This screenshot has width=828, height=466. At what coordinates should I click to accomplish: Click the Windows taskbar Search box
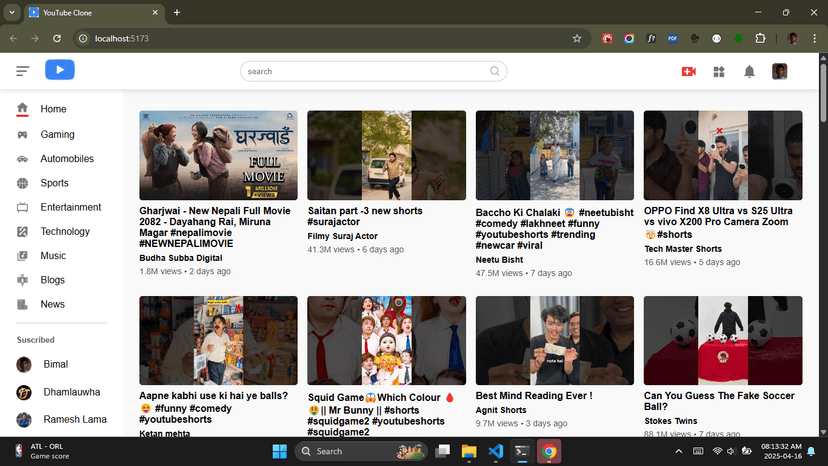pos(361,452)
